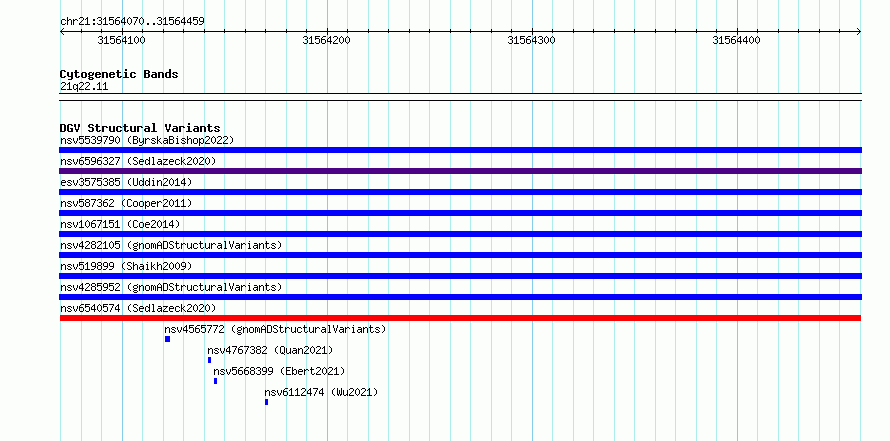Screen dimensions: 890x441
Task: Click the nsv6596327 (Sedlazeck2020) label
Action: tap(138, 161)
